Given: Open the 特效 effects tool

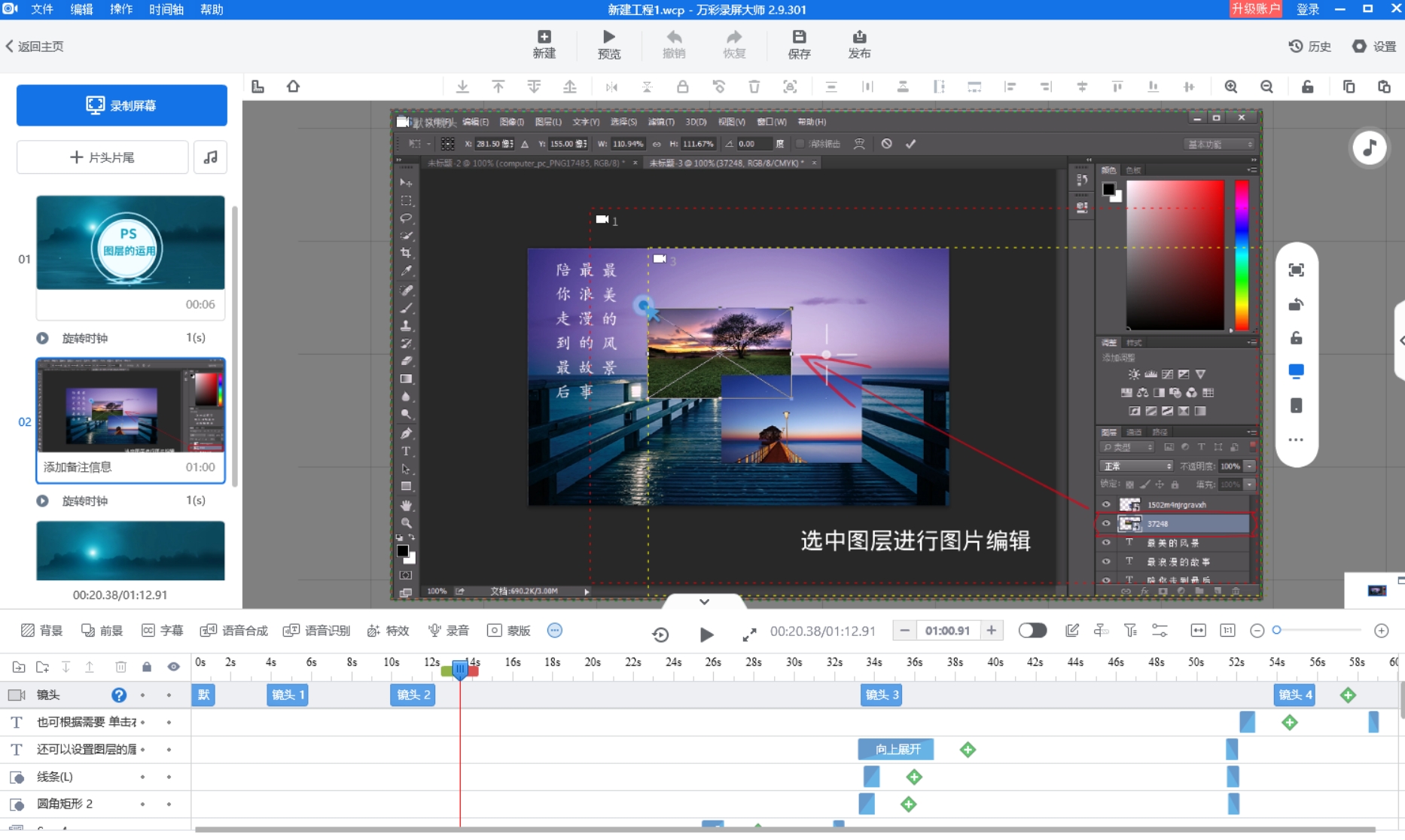Looking at the screenshot, I should [x=389, y=631].
